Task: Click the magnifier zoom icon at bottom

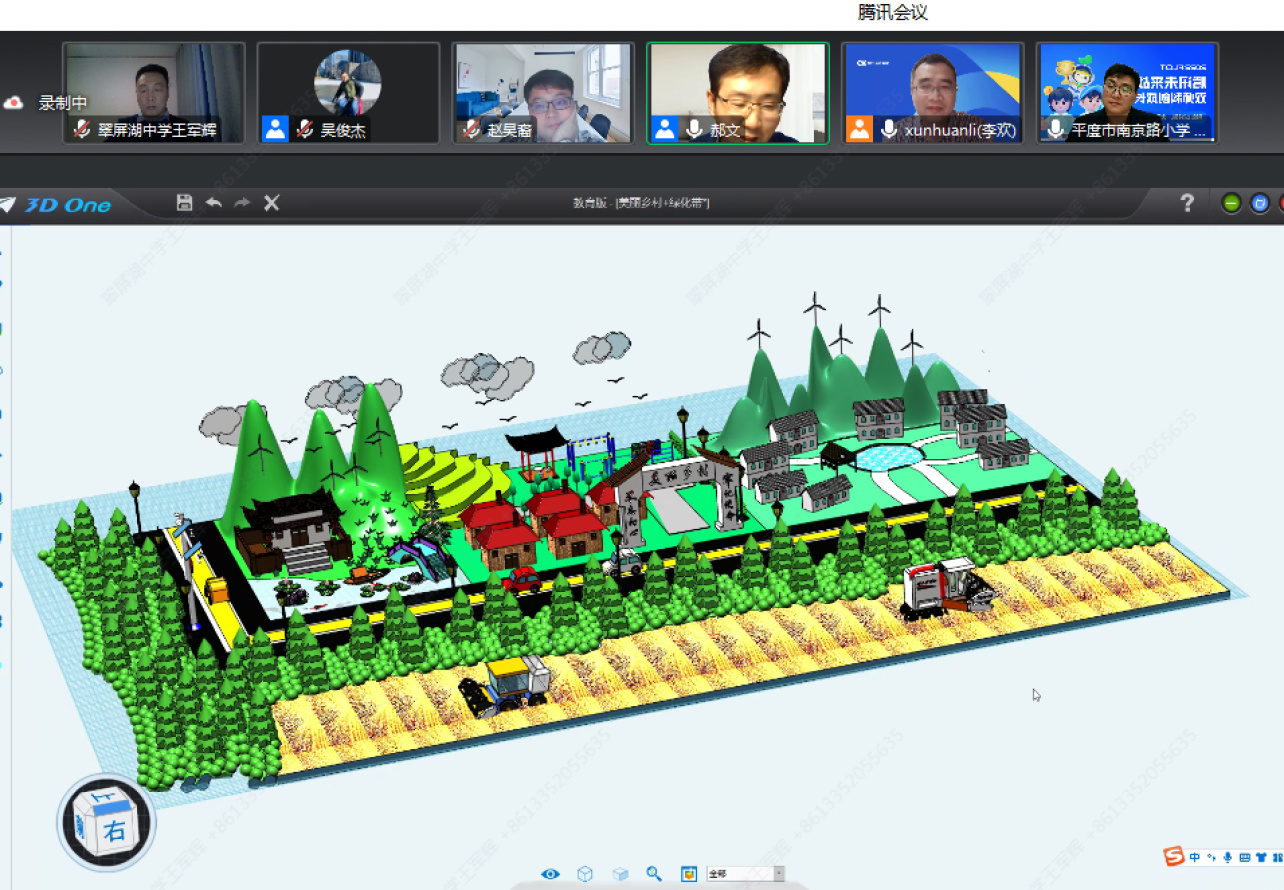Action: 654,874
